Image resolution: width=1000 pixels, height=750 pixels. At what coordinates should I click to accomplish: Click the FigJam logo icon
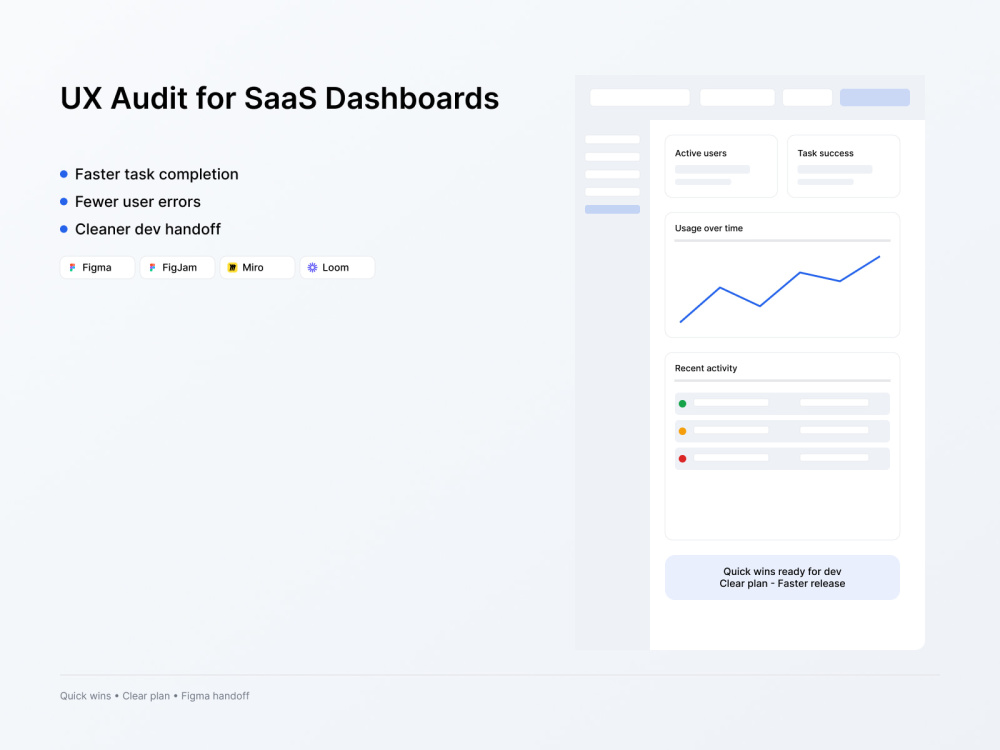[x=152, y=268]
